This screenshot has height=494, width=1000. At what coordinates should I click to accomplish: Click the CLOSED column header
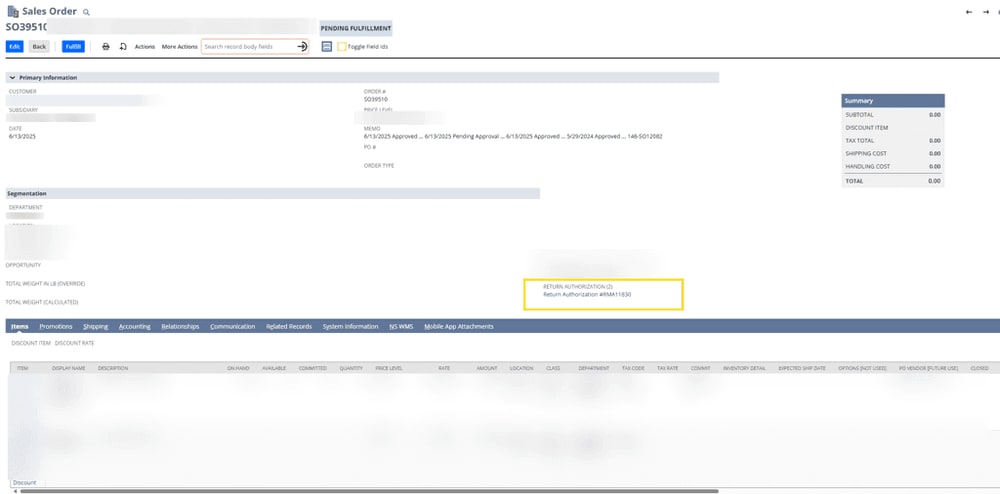pos(980,368)
